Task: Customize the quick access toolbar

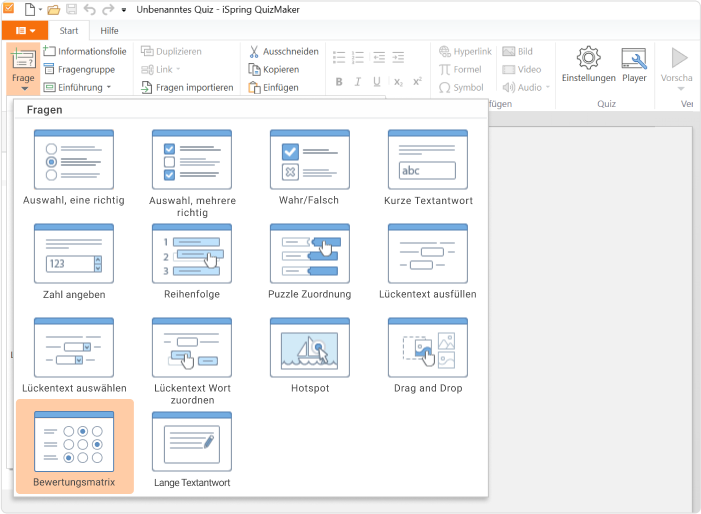Action: click(x=124, y=10)
